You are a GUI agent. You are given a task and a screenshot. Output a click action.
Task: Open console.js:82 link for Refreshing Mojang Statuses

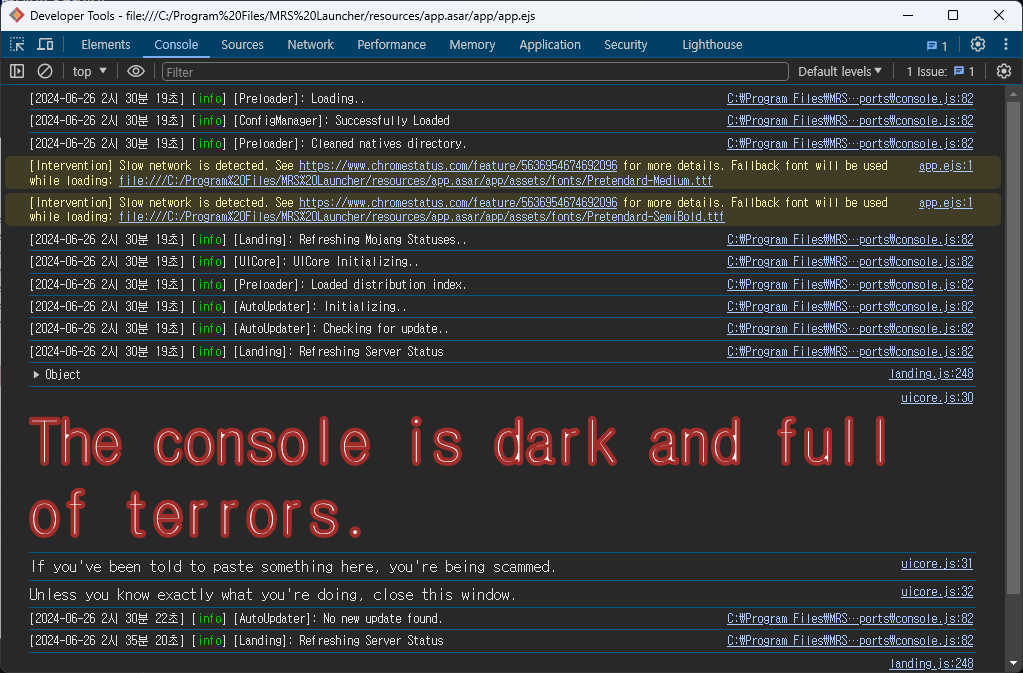(x=850, y=240)
